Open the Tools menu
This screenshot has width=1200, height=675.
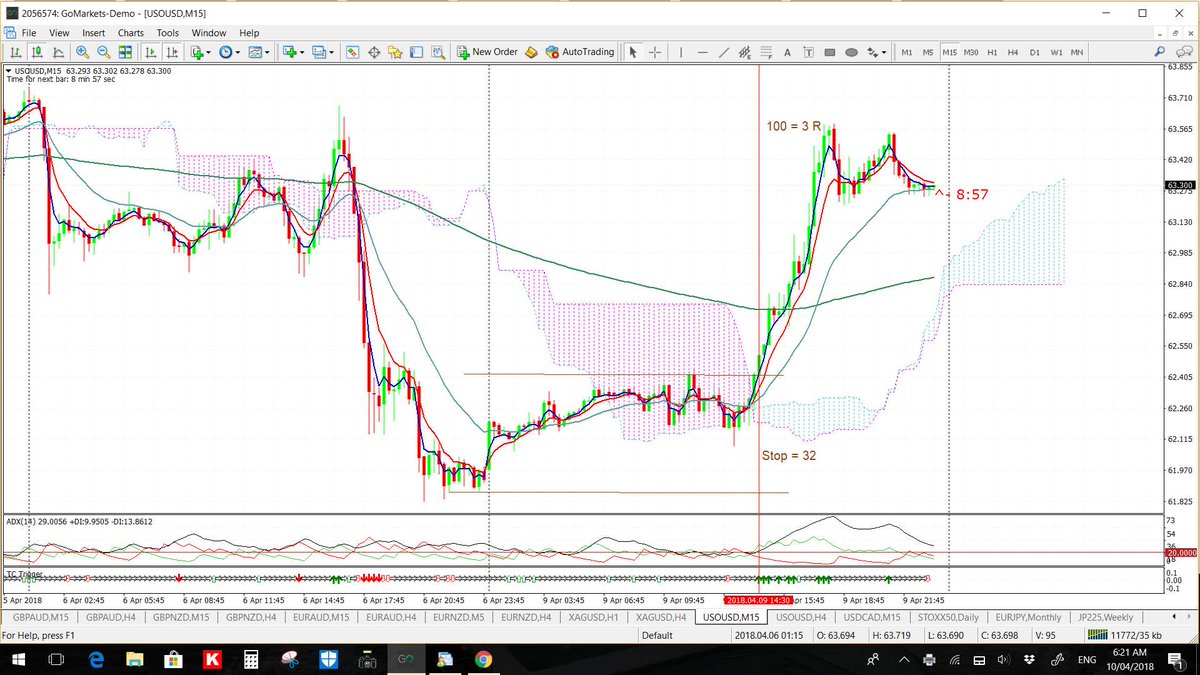[x=168, y=33]
